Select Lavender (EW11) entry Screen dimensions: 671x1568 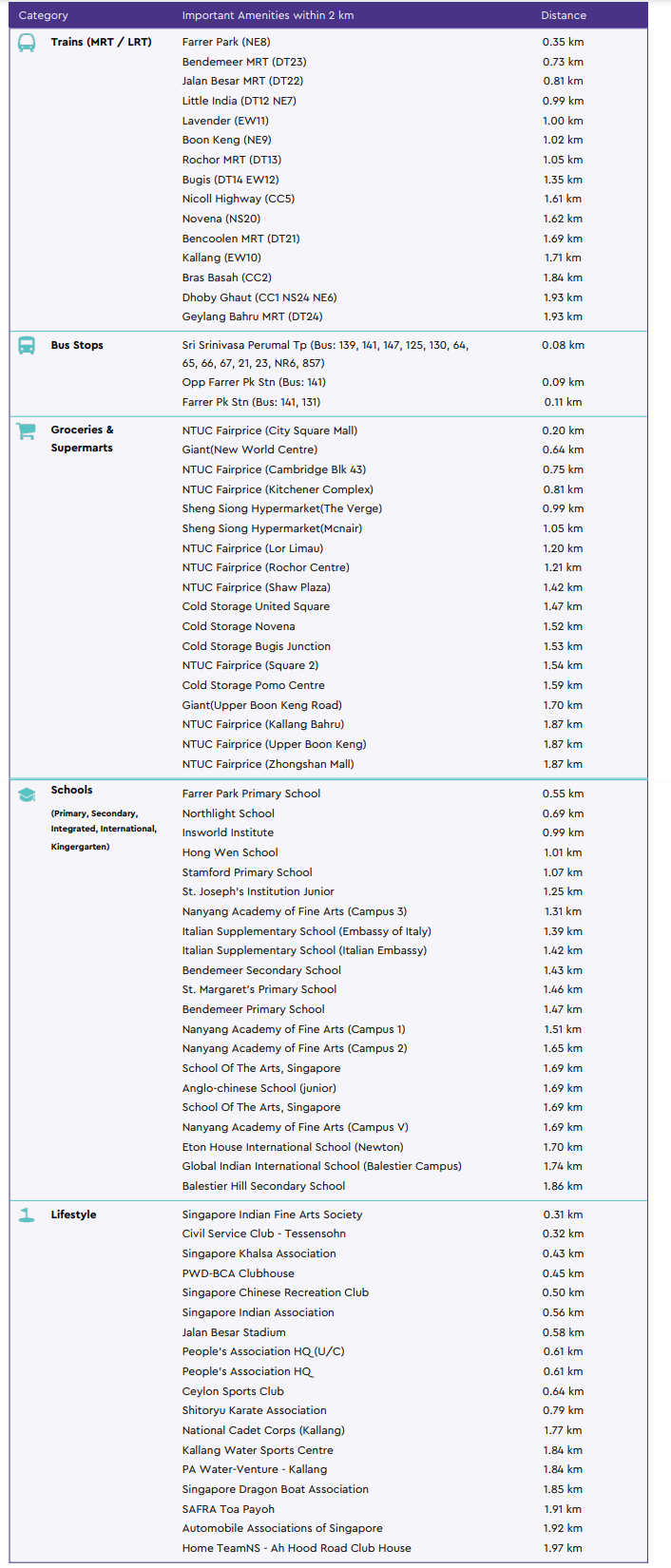pyautogui.click(x=225, y=121)
